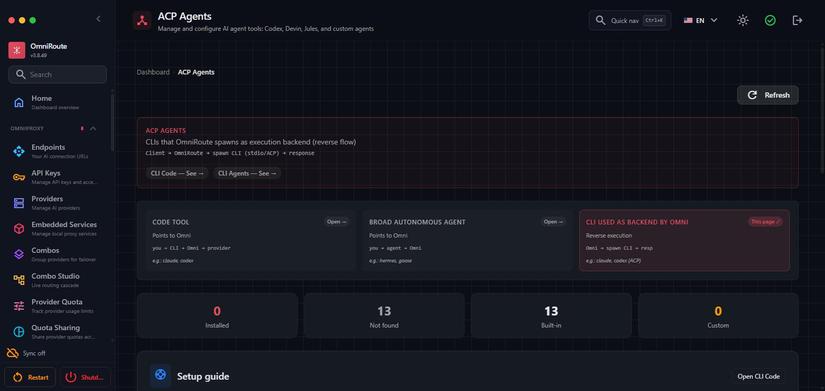
Task: Toggle cloud Sync off control
Action: [25, 353]
